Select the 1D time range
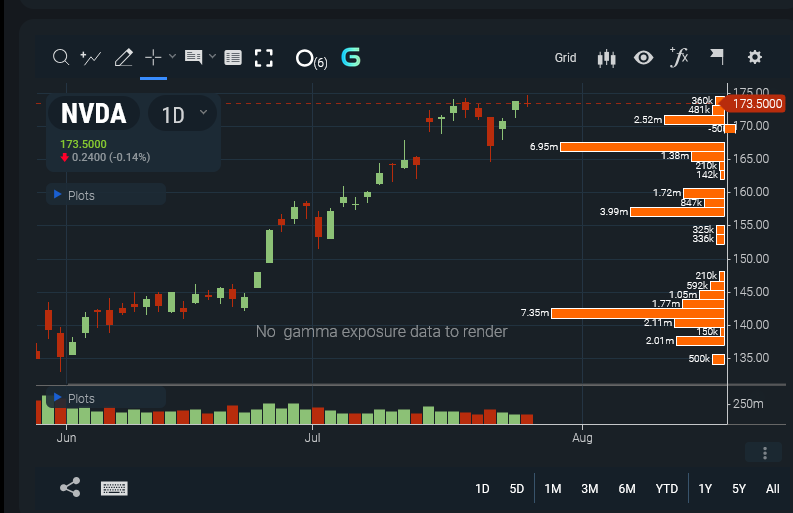This screenshot has height=513, width=793. [x=482, y=489]
